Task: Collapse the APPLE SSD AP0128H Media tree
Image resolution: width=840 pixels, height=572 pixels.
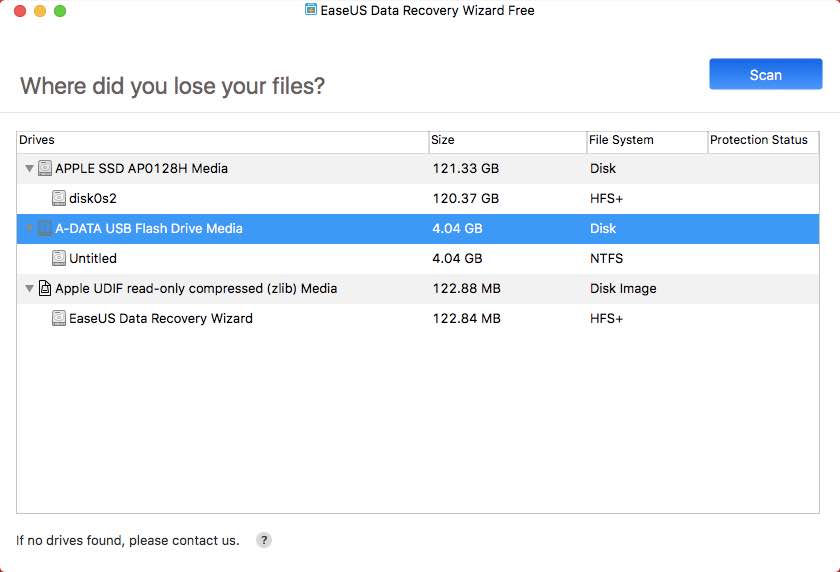Action: pyautogui.click(x=30, y=168)
